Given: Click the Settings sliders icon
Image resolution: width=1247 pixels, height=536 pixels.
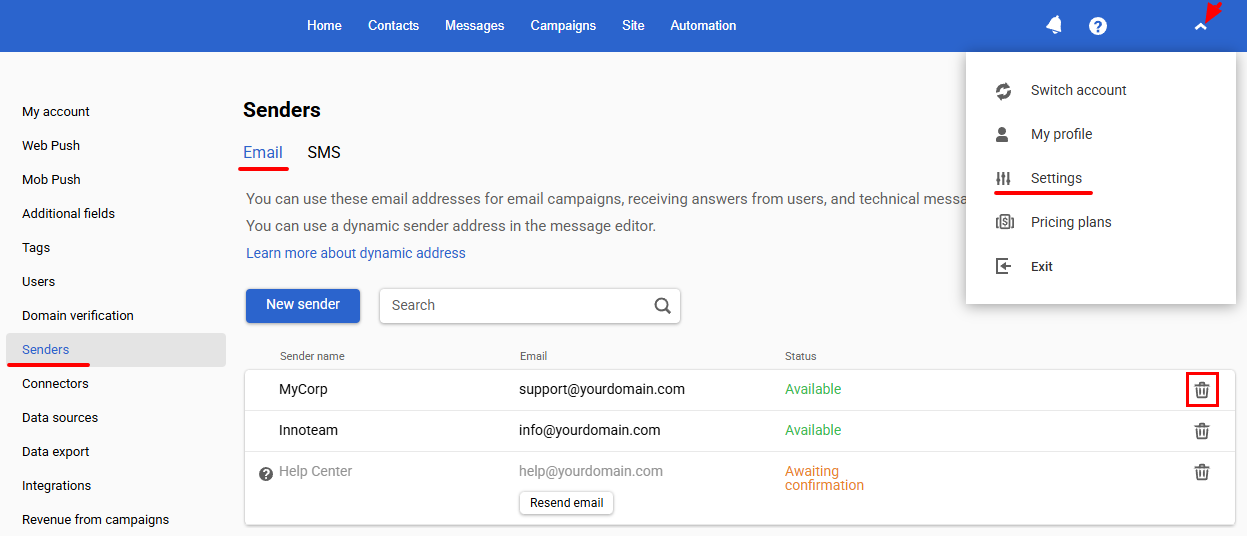Looking at the screenshot, I should coord(1003,178).
